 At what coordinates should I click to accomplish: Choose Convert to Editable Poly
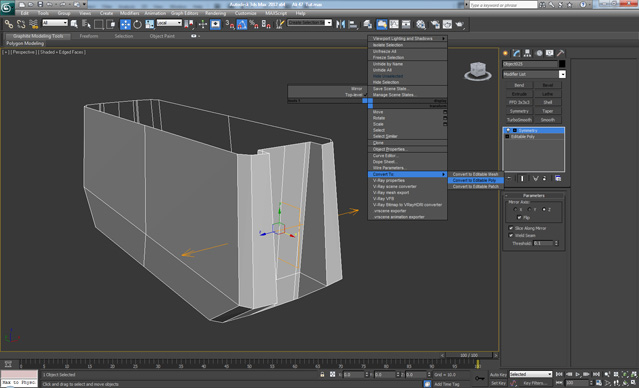pyautogui.click(x=476, y=180)
